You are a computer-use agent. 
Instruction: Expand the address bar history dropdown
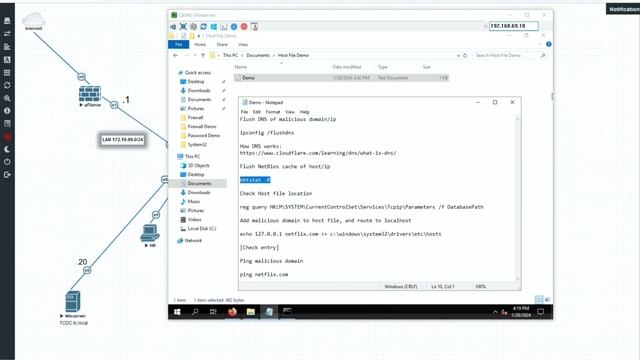[x=458, y=55]
